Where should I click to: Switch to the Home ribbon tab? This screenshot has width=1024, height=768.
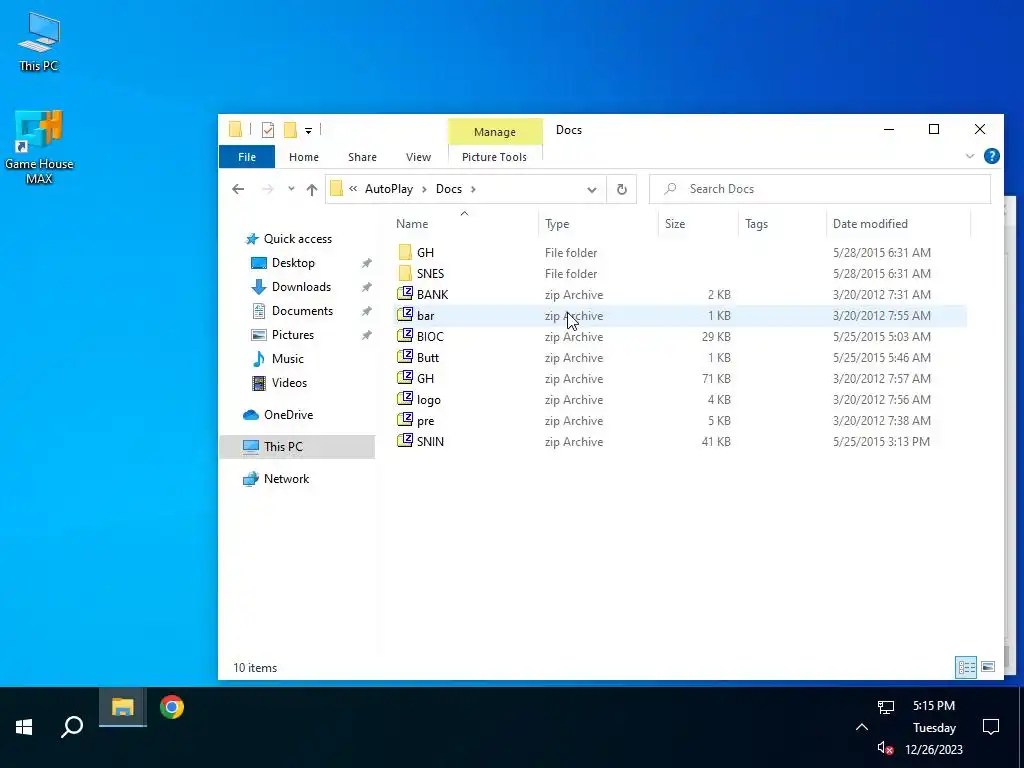[304, 157]
